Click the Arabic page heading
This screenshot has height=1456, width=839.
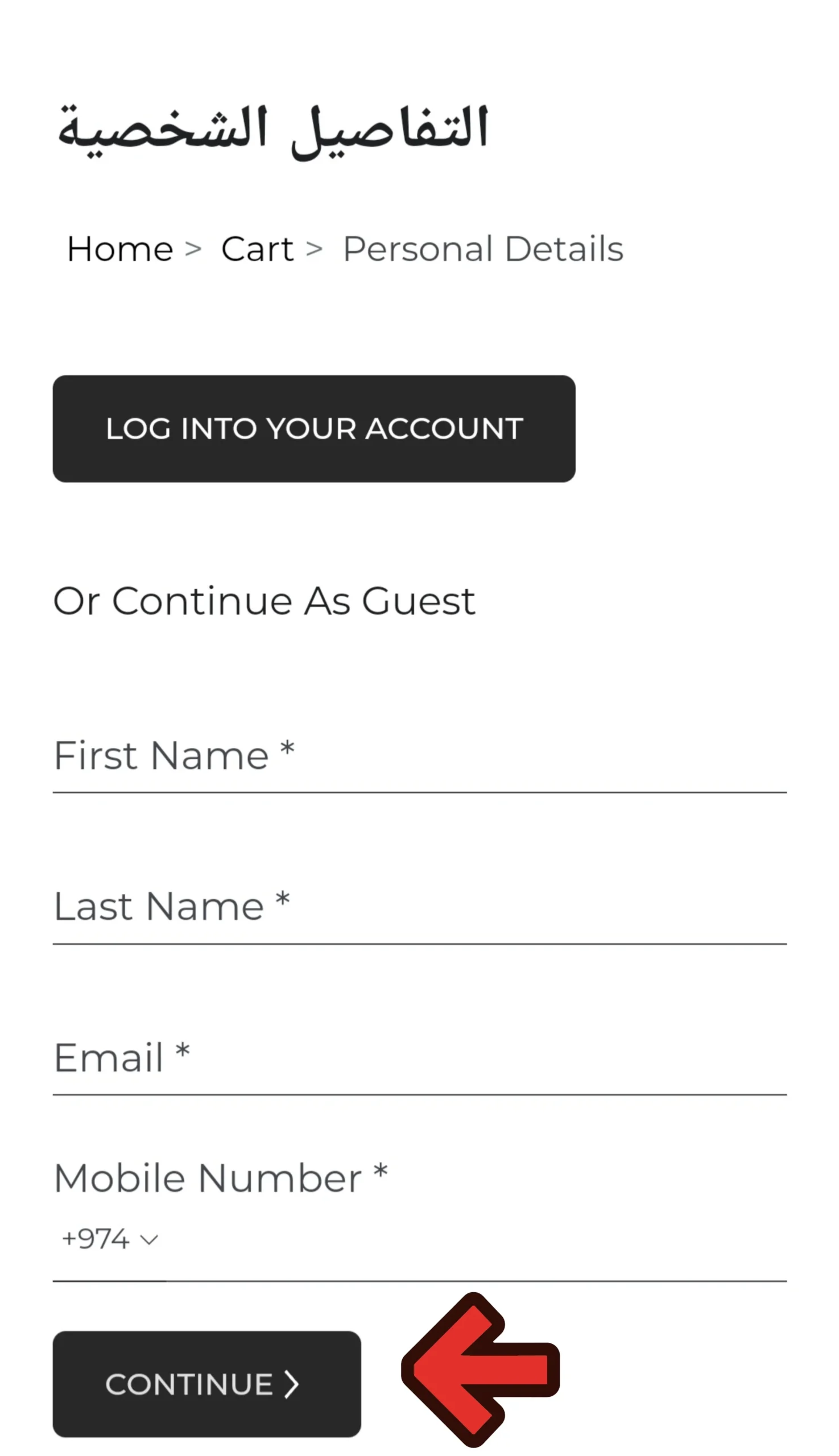pos(273,129)
